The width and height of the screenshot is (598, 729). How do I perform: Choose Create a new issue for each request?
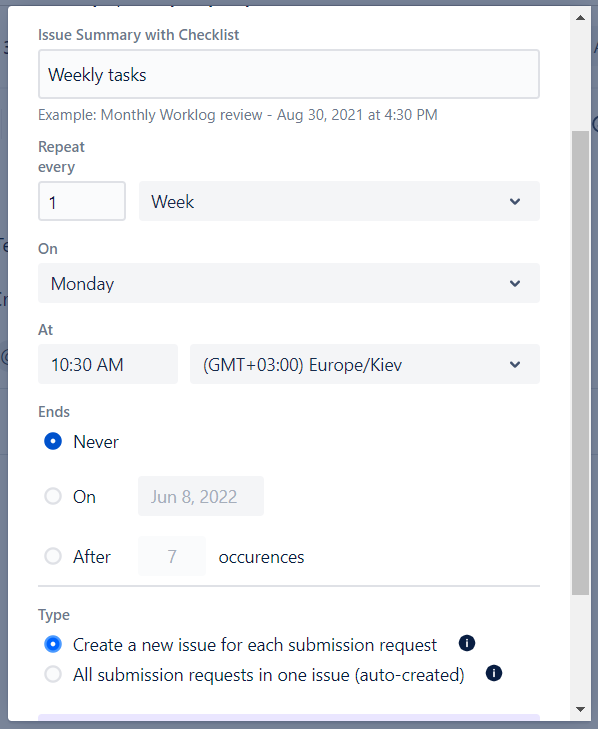coord(53,644)
